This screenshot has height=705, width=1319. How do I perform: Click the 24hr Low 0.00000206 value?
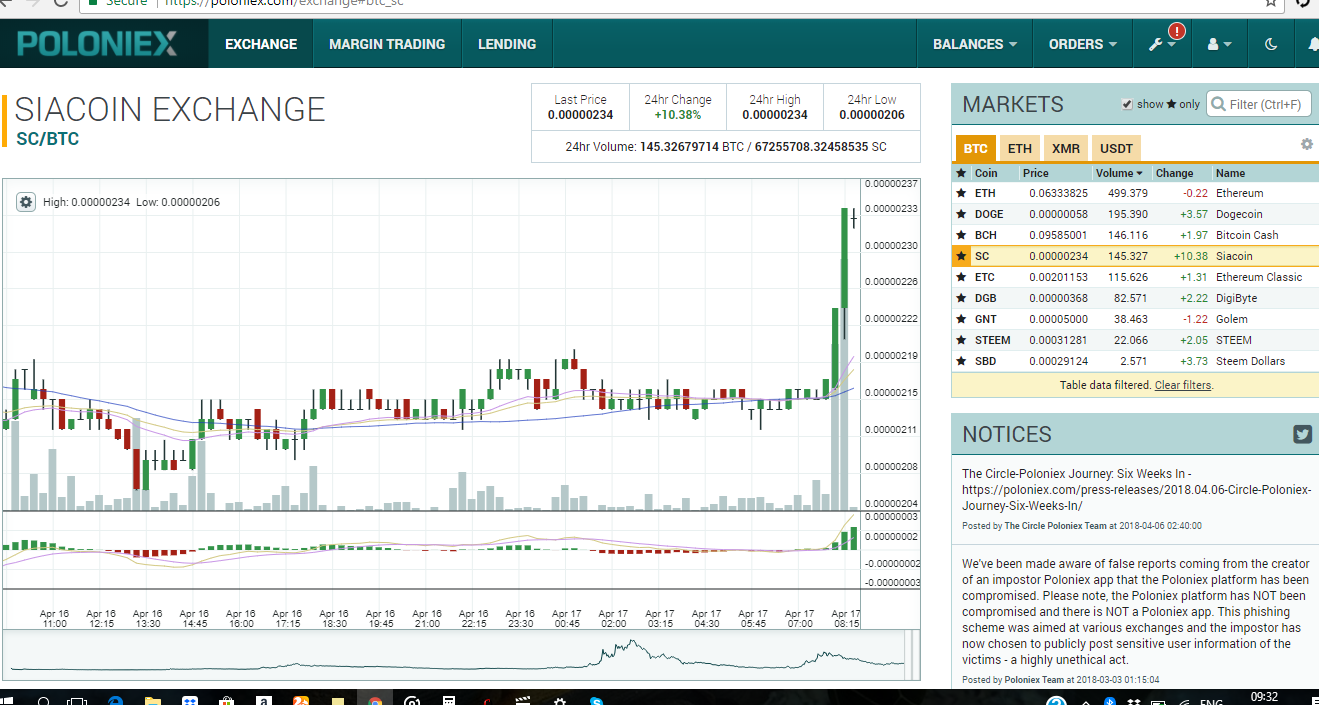click(872, 115)
